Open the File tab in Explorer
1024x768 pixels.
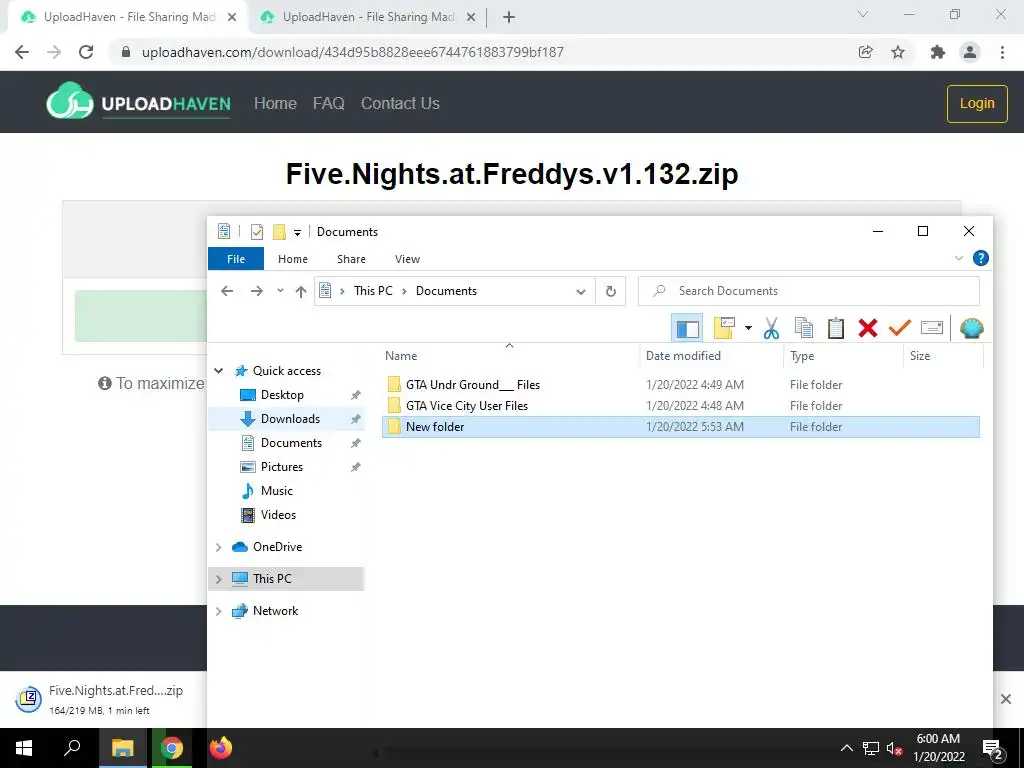pyautogui.click(x=236, y=259)
